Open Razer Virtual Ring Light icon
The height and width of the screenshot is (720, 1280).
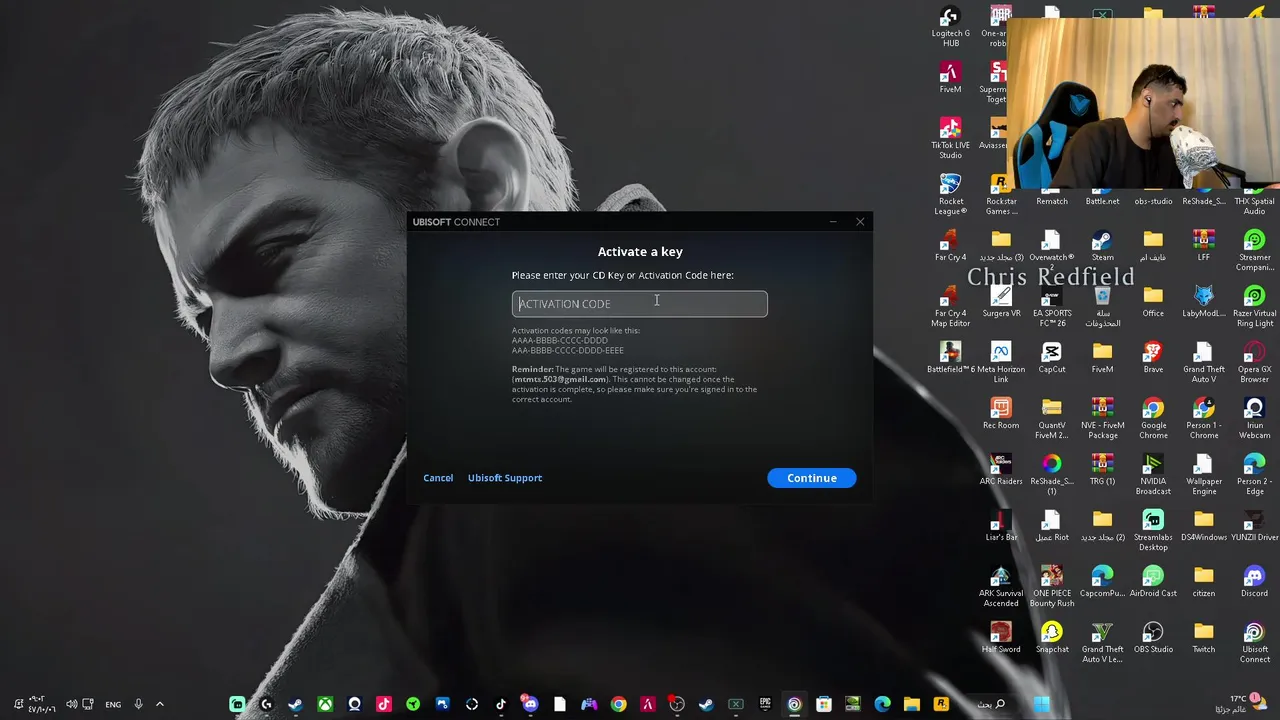point(1254,307)
